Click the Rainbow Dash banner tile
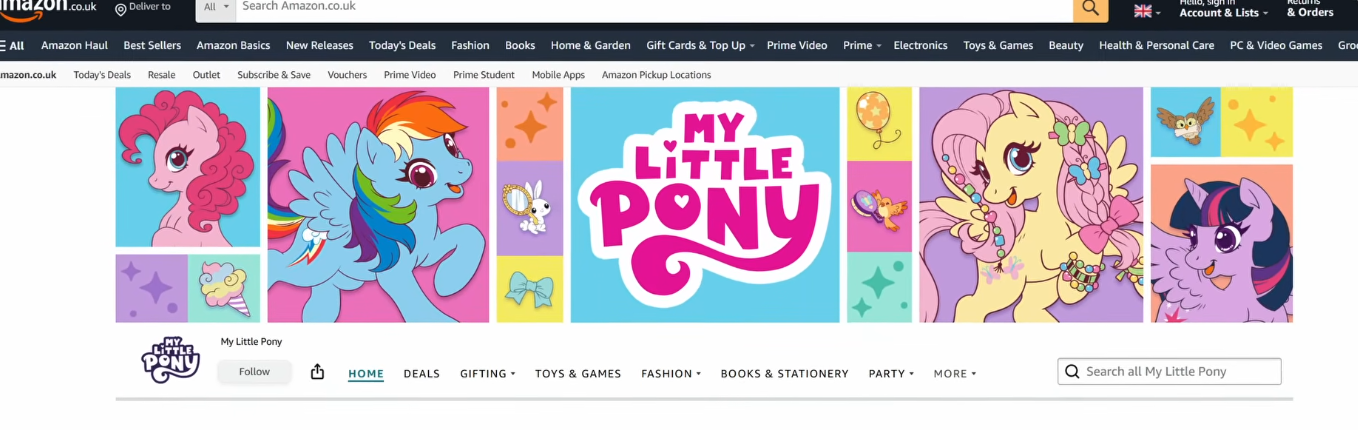 [x=378, y=205]
